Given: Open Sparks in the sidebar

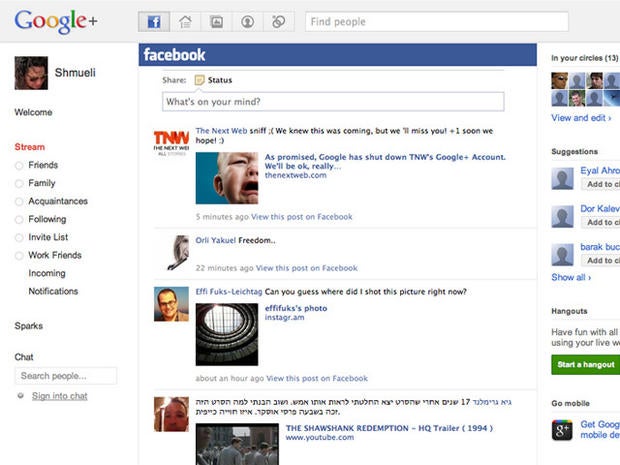Looking at the screenshot, I should click(x=28, y=326).
